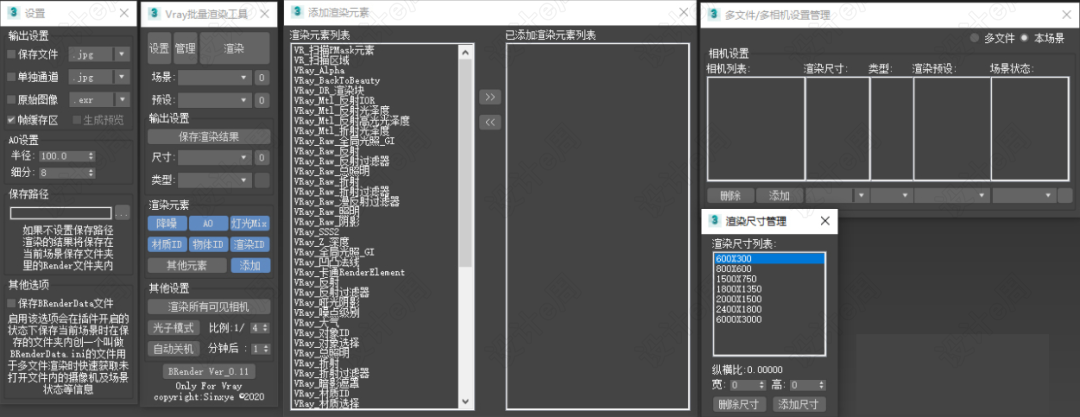The width and height of the screenshot is (1080, 417).
Task: Open the .exr format dropdown for 原始图像
Action: [96, 99]
